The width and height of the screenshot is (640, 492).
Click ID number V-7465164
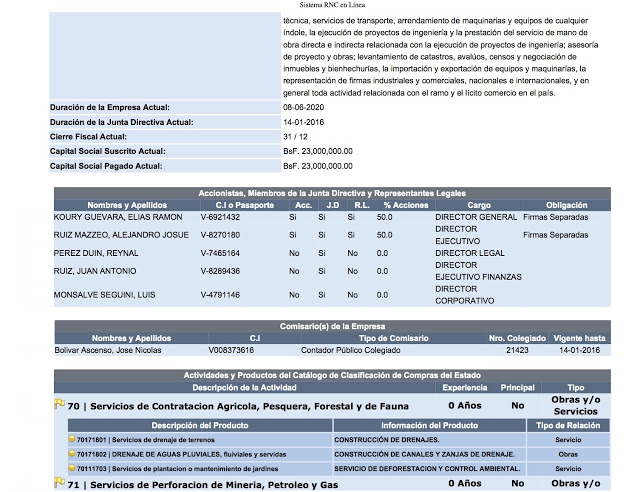tap(220, 253)
